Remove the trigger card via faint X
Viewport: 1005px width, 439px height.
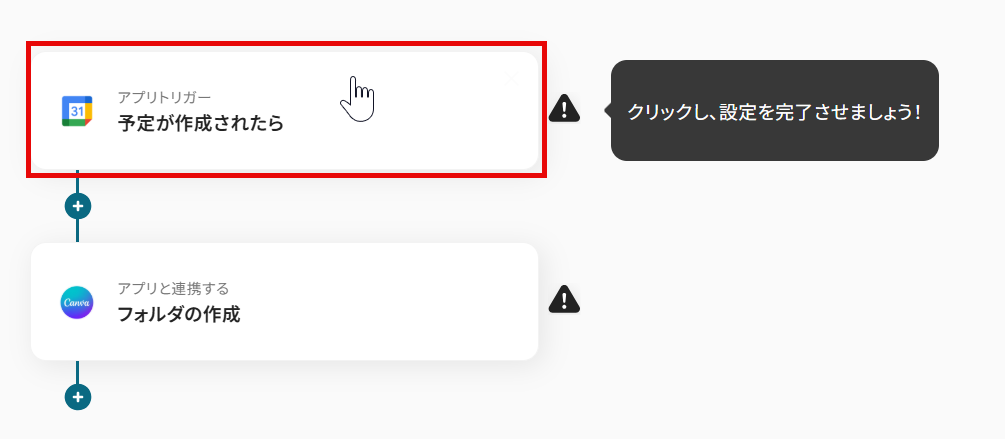click(511, 79)
